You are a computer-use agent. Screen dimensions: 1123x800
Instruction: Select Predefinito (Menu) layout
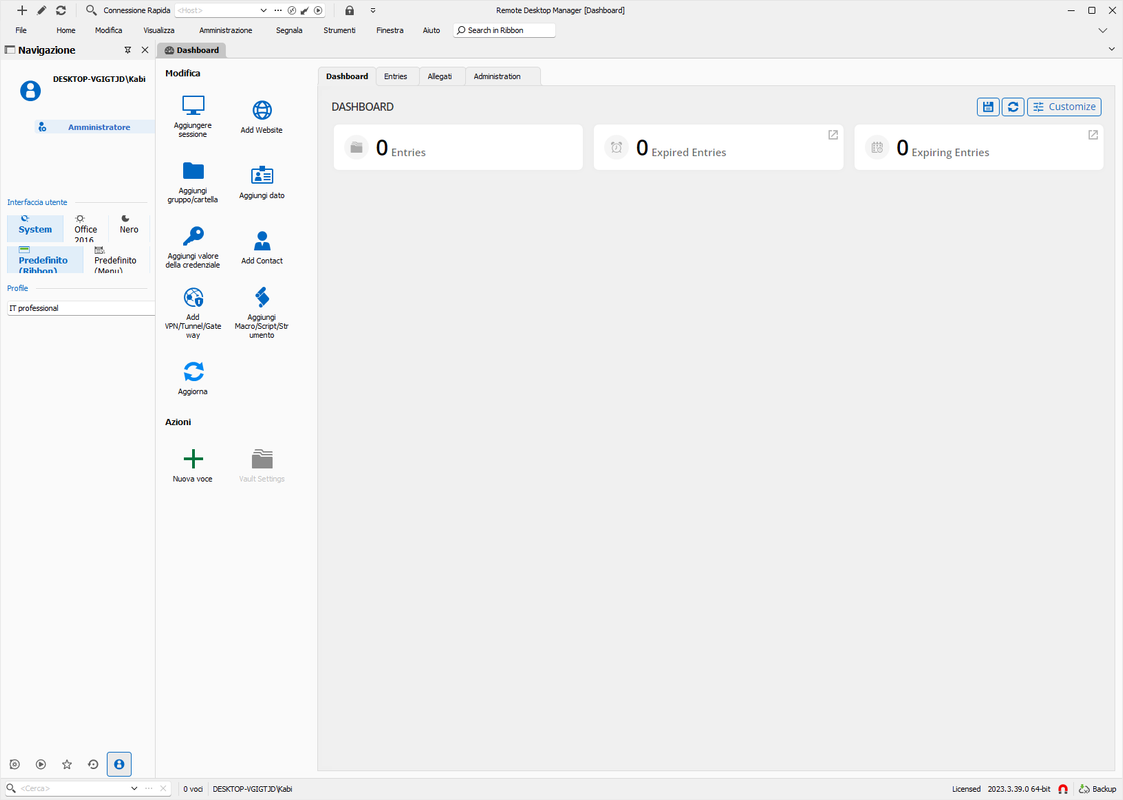tap(115, 259)
